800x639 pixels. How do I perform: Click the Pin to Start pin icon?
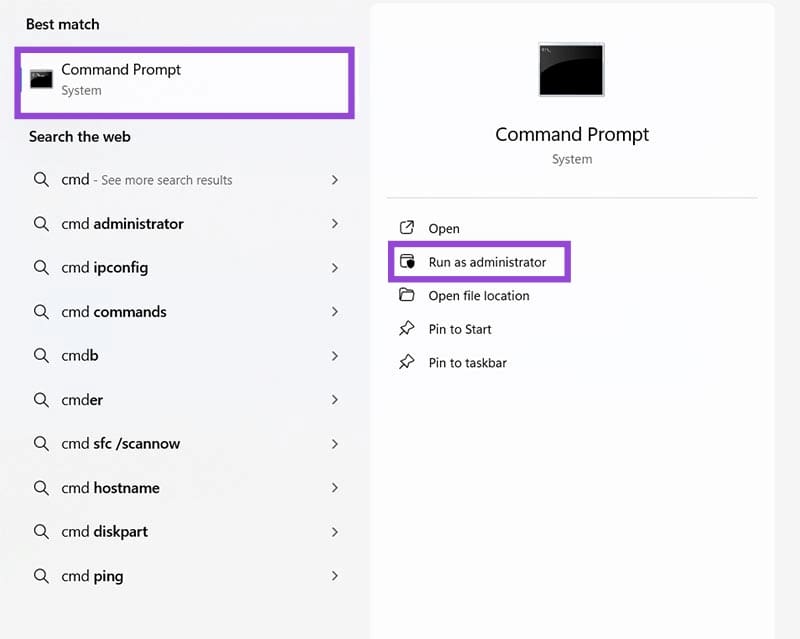[407, 329]
